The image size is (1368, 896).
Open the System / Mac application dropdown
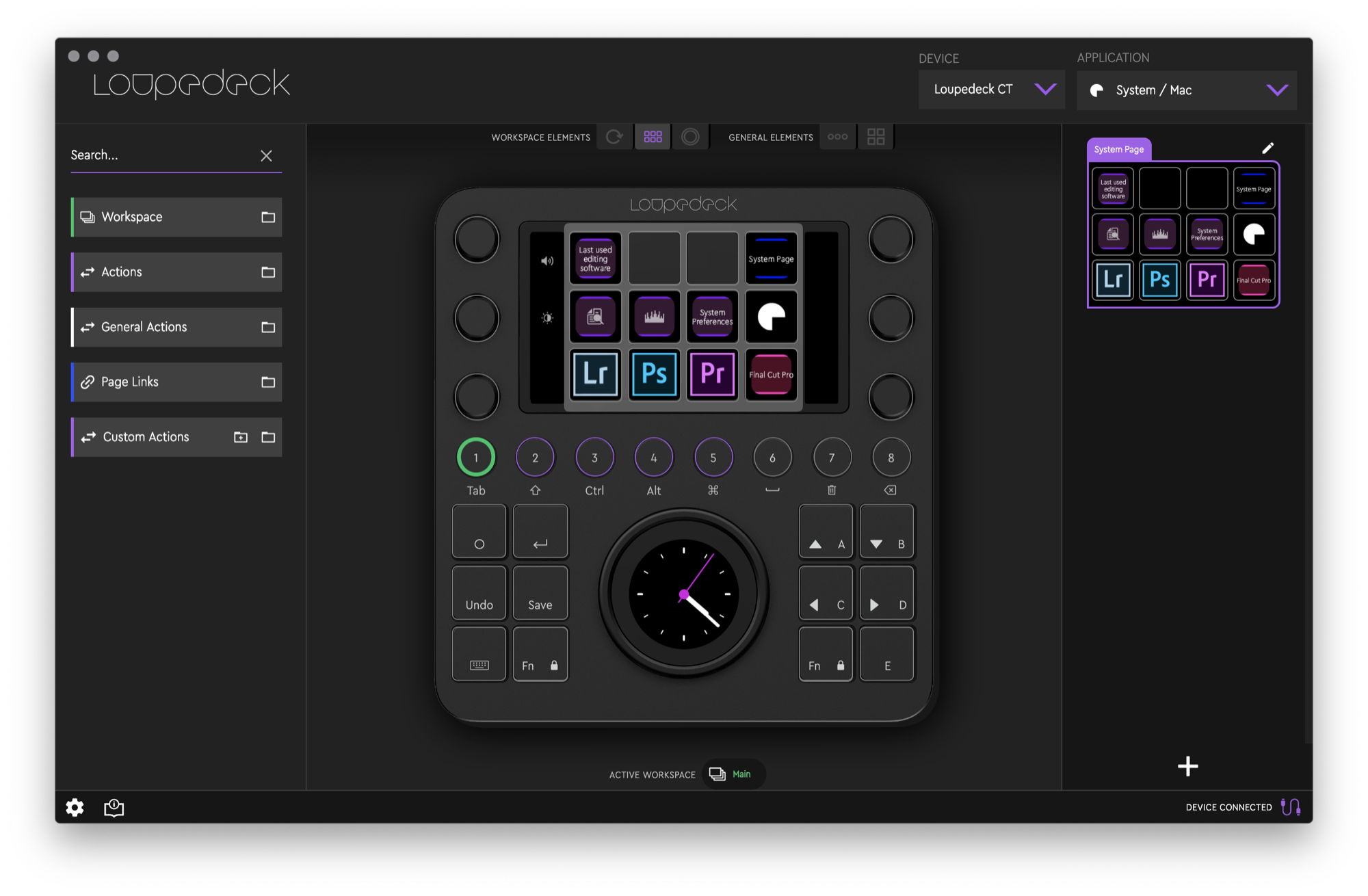1187,90
